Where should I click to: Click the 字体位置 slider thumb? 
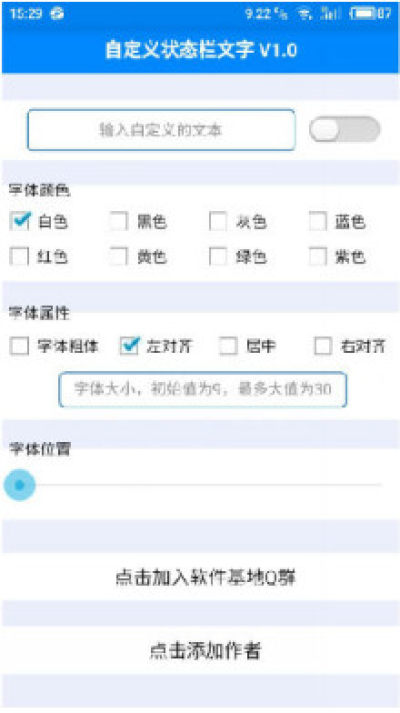pyautogui.click(x=20, y=485)
